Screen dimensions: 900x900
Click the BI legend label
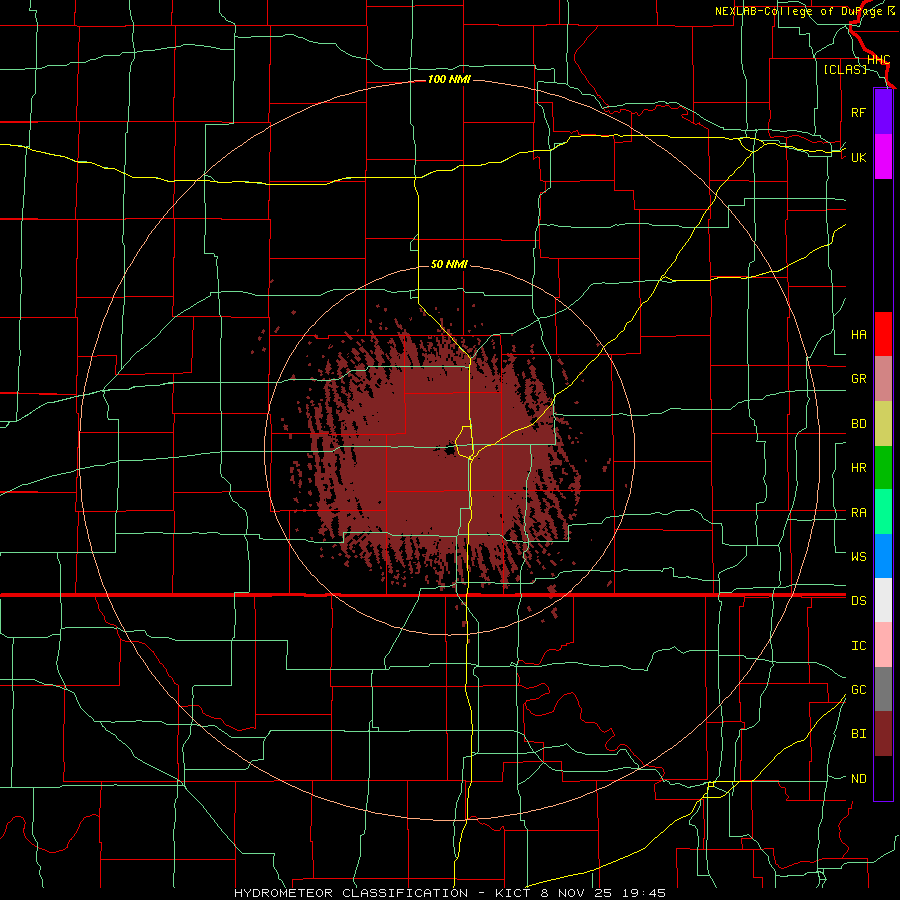pyautogui.click(x=858, y=734)
